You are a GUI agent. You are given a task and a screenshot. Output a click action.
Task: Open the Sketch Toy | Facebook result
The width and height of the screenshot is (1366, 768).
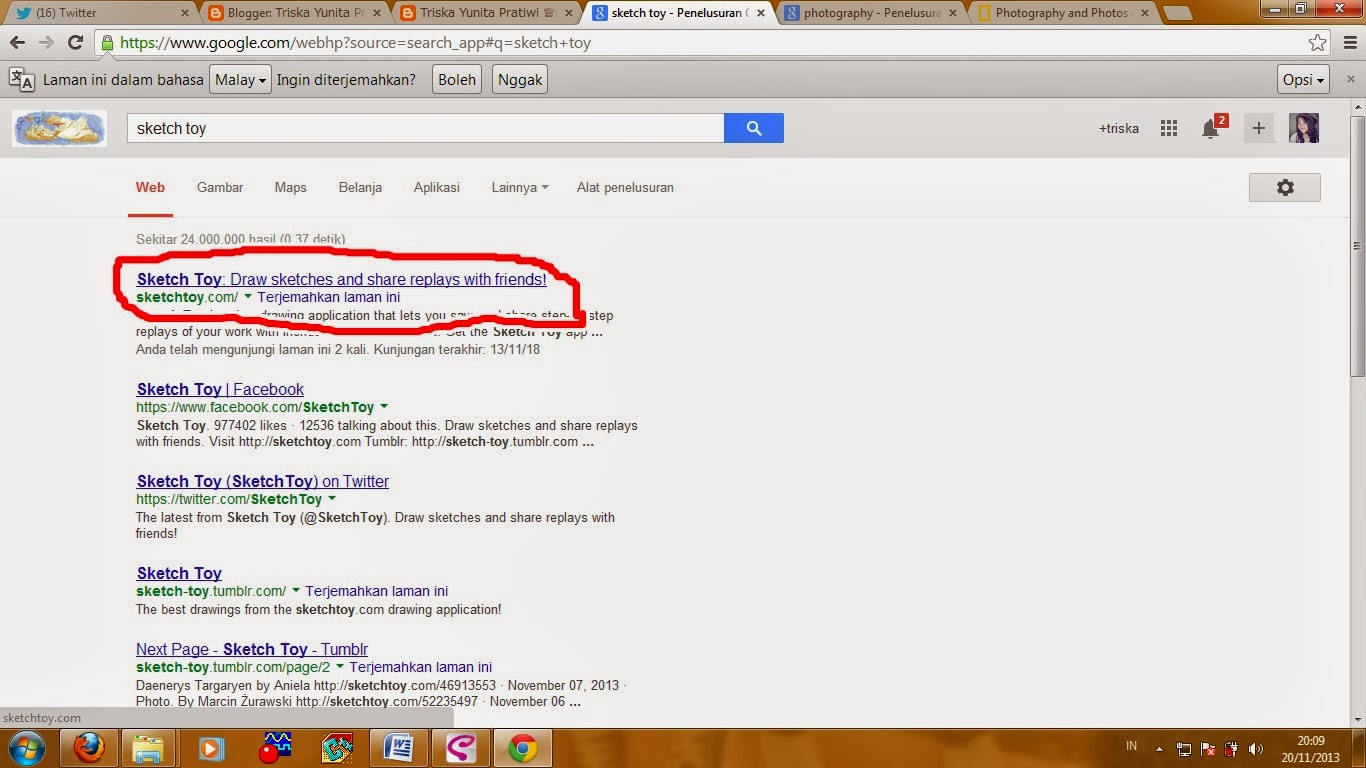pos(220,390)
